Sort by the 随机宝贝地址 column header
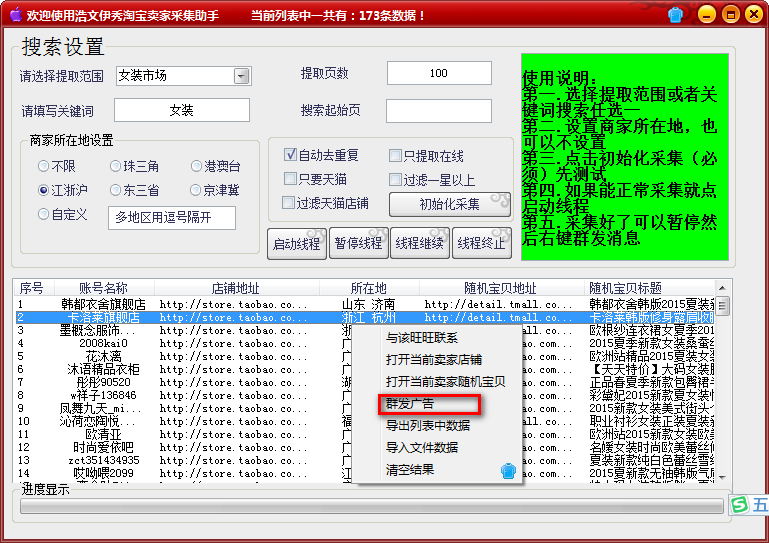769x543 pixels. click(x=501, y=288)
